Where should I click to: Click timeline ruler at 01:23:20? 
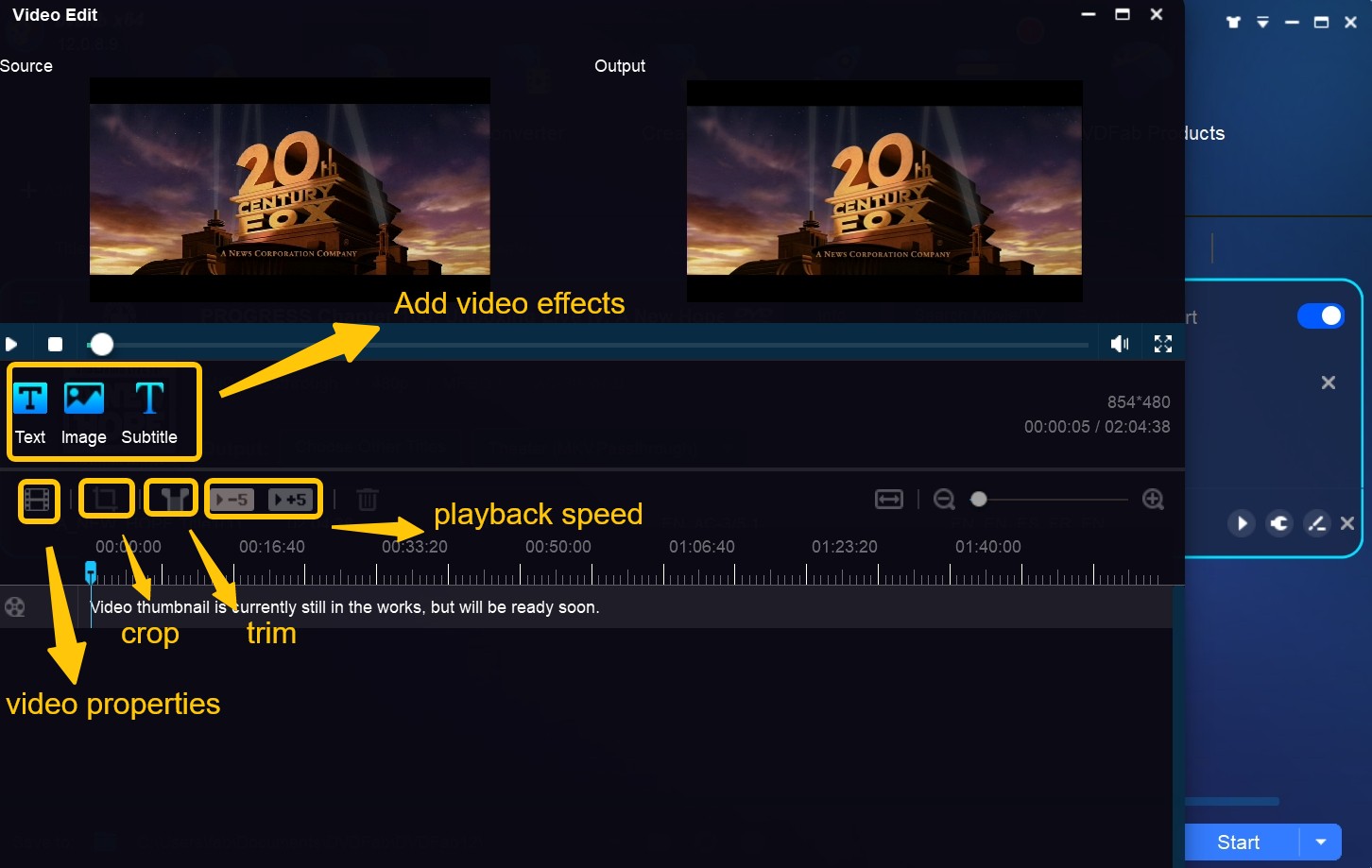(x=844, y=547)
